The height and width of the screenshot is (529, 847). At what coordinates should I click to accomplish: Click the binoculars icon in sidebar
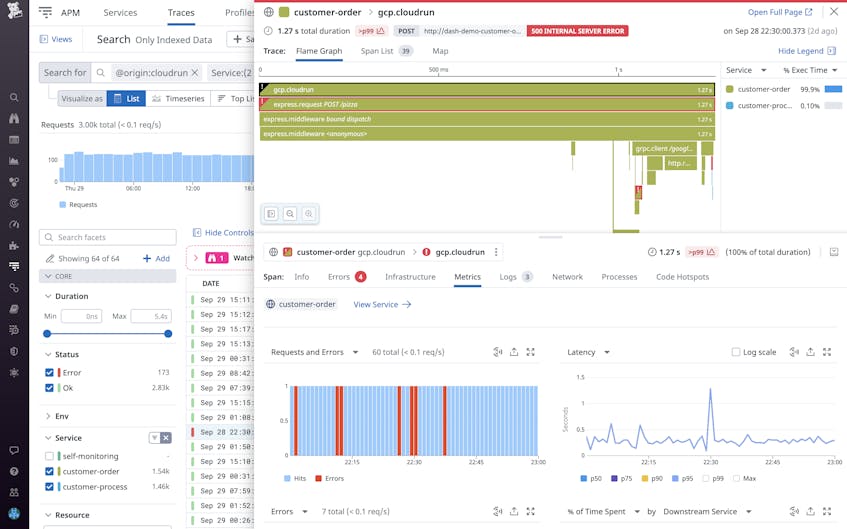[14, 118]
